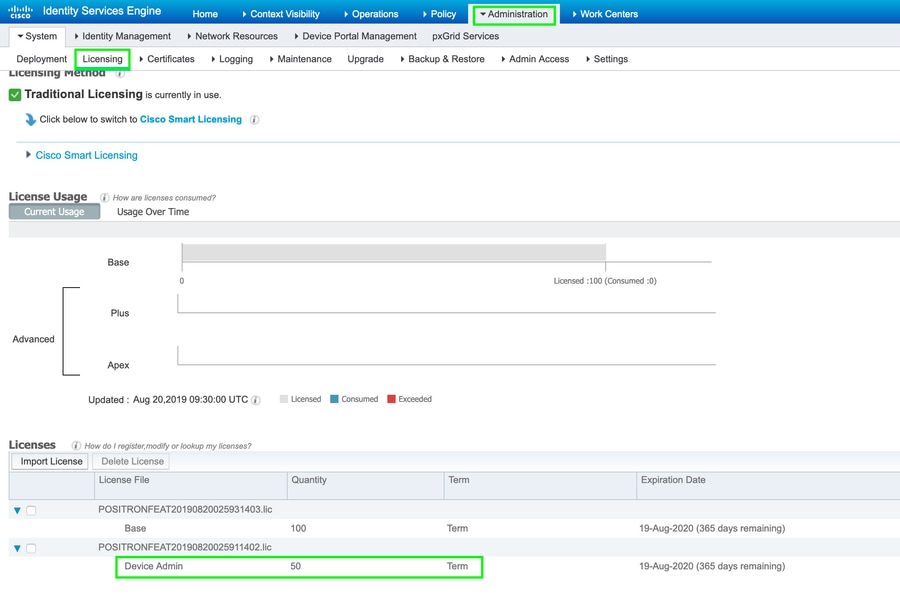
Task: Click the green Traditional Licensing check icon
Action: (15, 95)
